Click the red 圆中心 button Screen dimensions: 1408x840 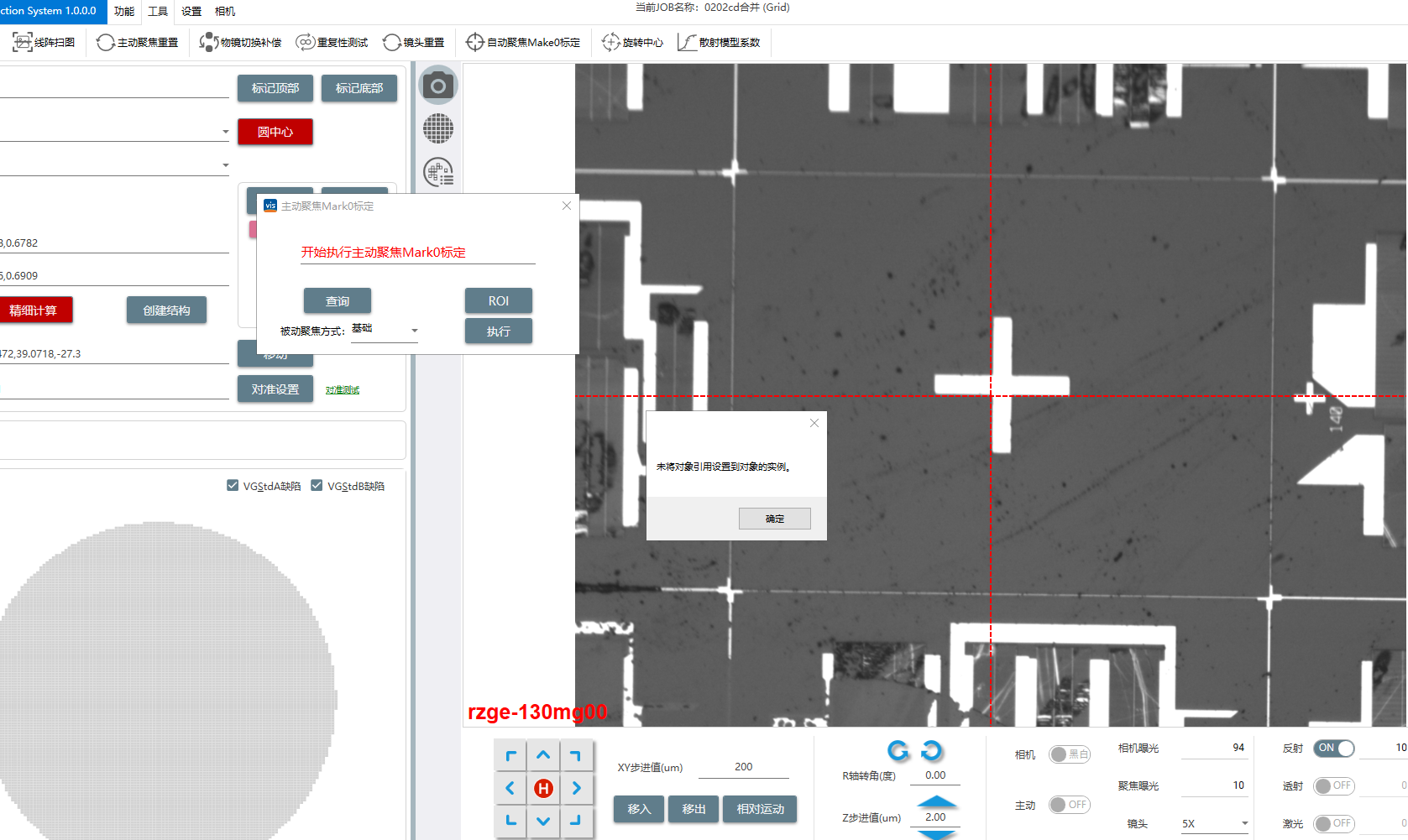[x=275, y=132]
